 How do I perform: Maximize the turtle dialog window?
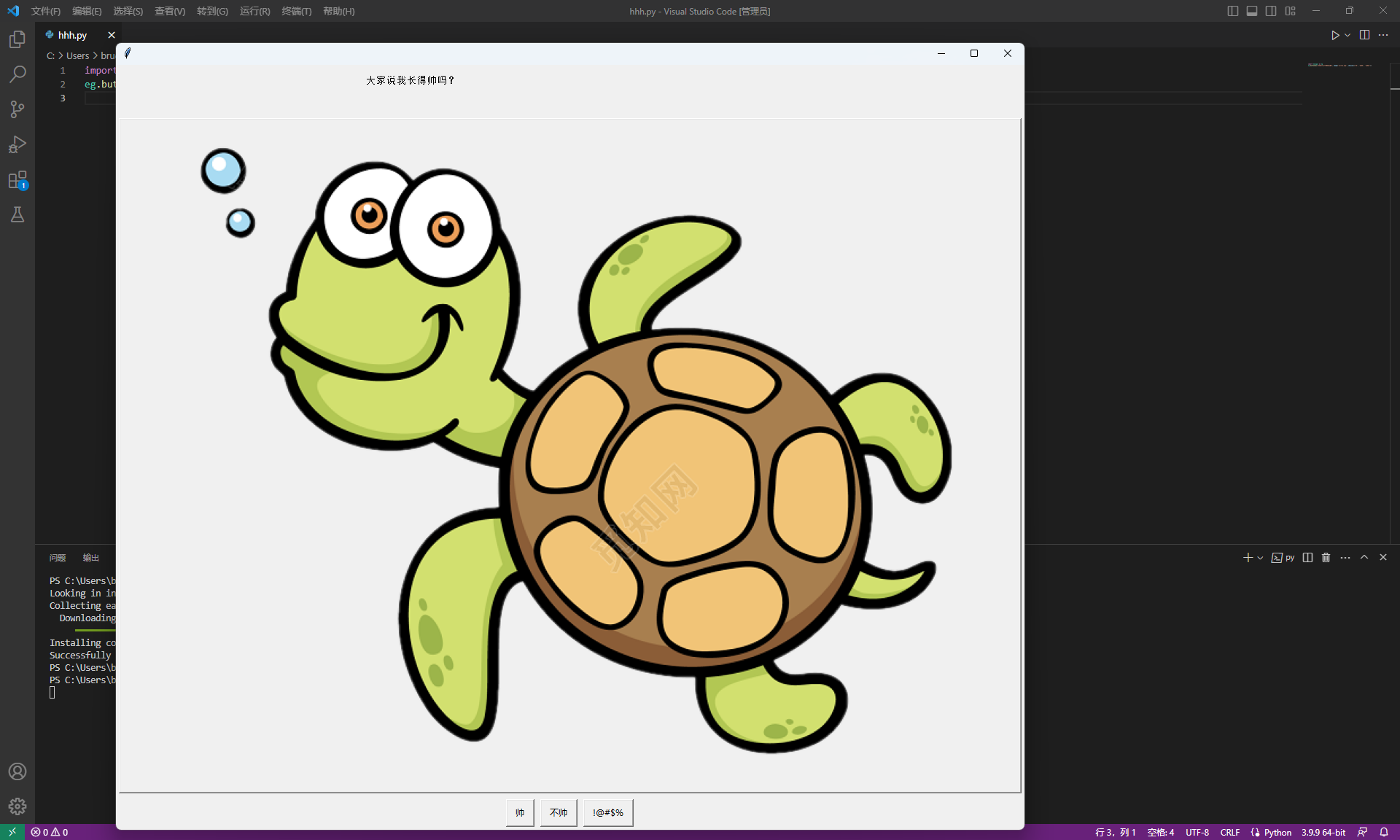[973, 53]
